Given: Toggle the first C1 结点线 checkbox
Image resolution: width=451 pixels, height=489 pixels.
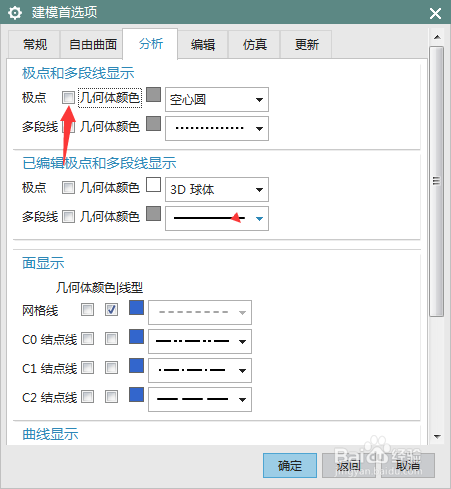Looking at the screenshot, I should click(87, 368).
